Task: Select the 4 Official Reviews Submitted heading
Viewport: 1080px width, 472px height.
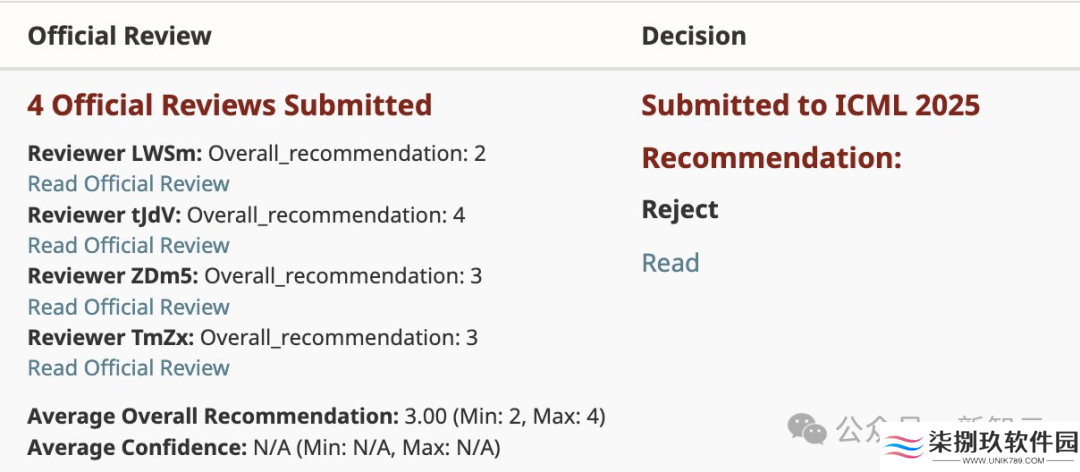Action: click(229, 105)
